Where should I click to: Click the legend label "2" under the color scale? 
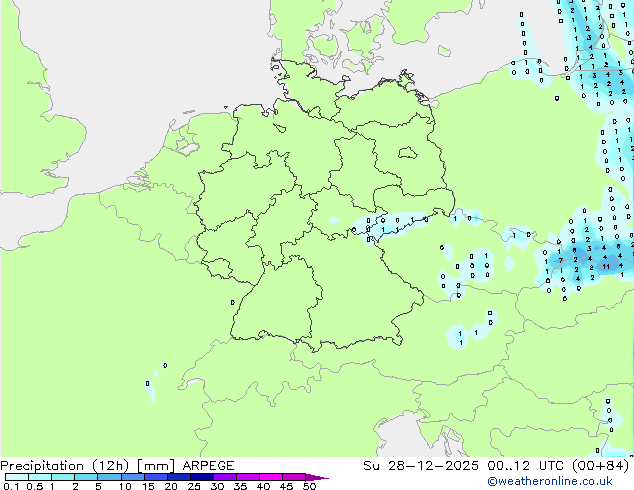75,486
